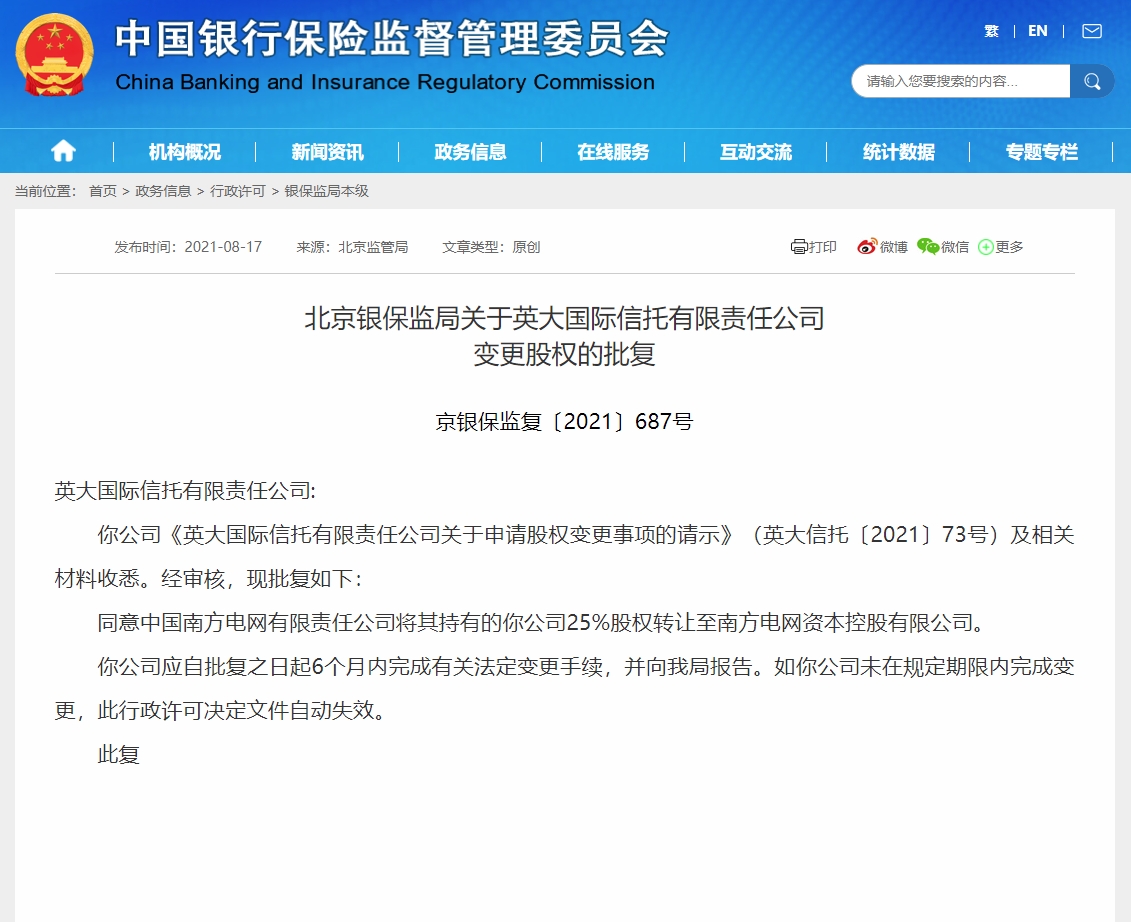Click publish date 2021-08-17
1131x922 pixels.
223,247
